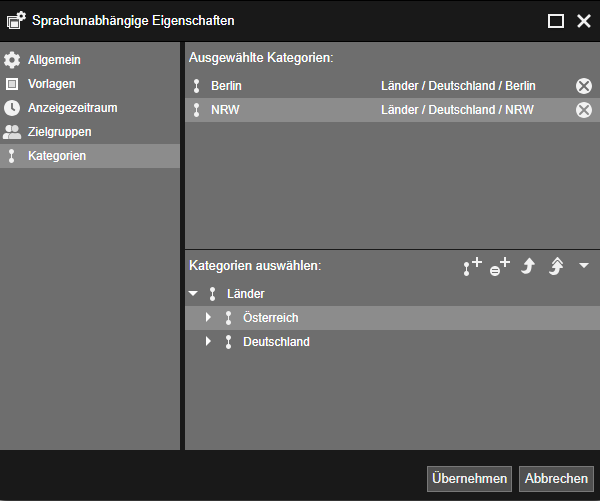The image size is (600, 501).
Task: Remove NRW from selected categories
Action: 584,110
